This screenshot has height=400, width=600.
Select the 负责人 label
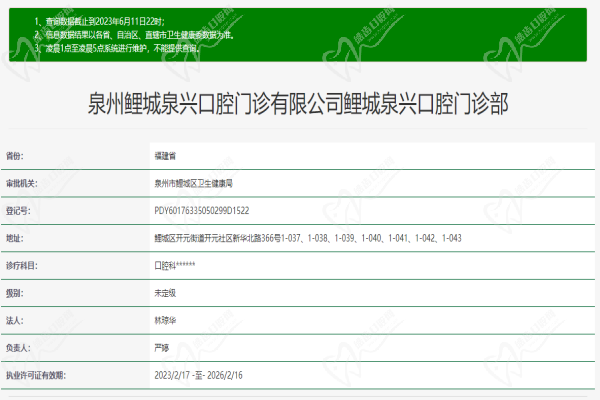click(x=18, y=348)
